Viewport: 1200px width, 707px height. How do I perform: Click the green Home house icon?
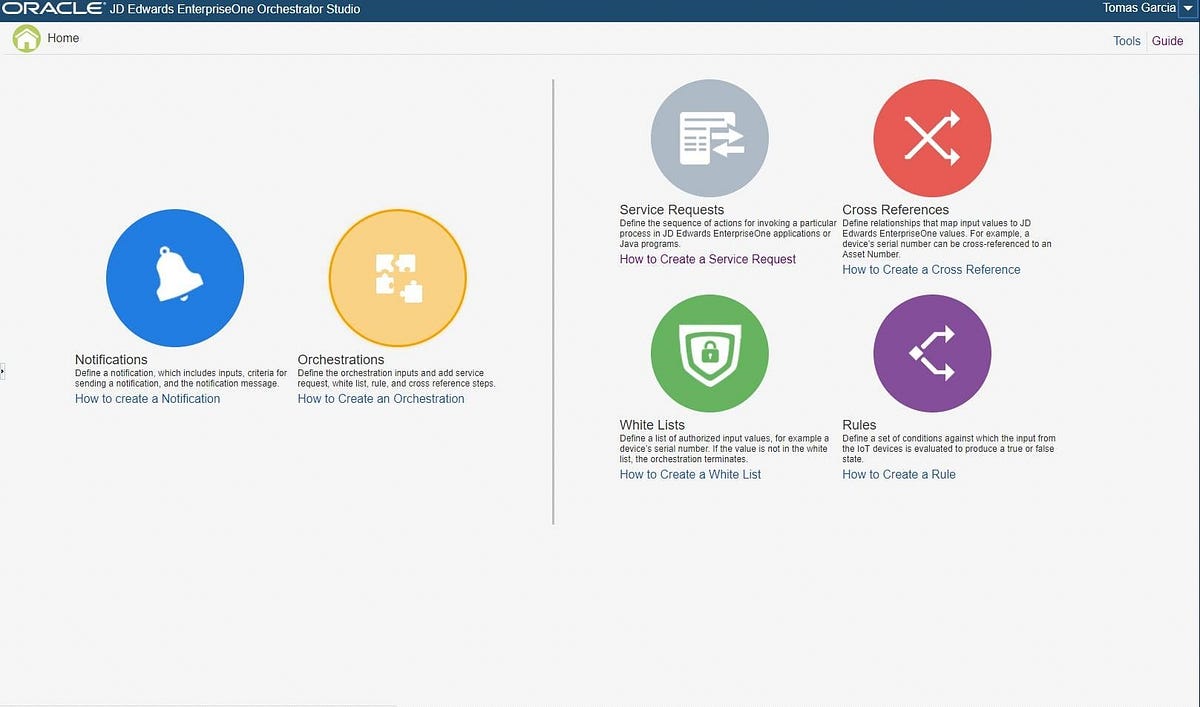pos(26,39)
